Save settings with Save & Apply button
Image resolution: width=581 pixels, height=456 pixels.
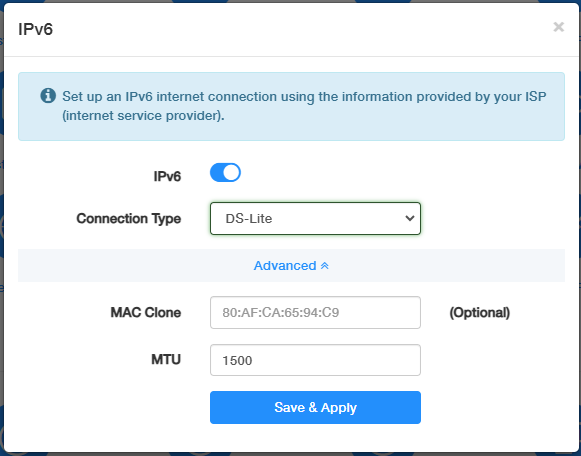click(x=315, y=407)
